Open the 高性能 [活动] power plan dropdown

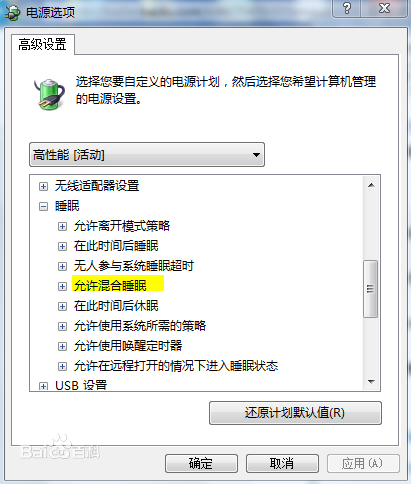[x=147, y=155]
